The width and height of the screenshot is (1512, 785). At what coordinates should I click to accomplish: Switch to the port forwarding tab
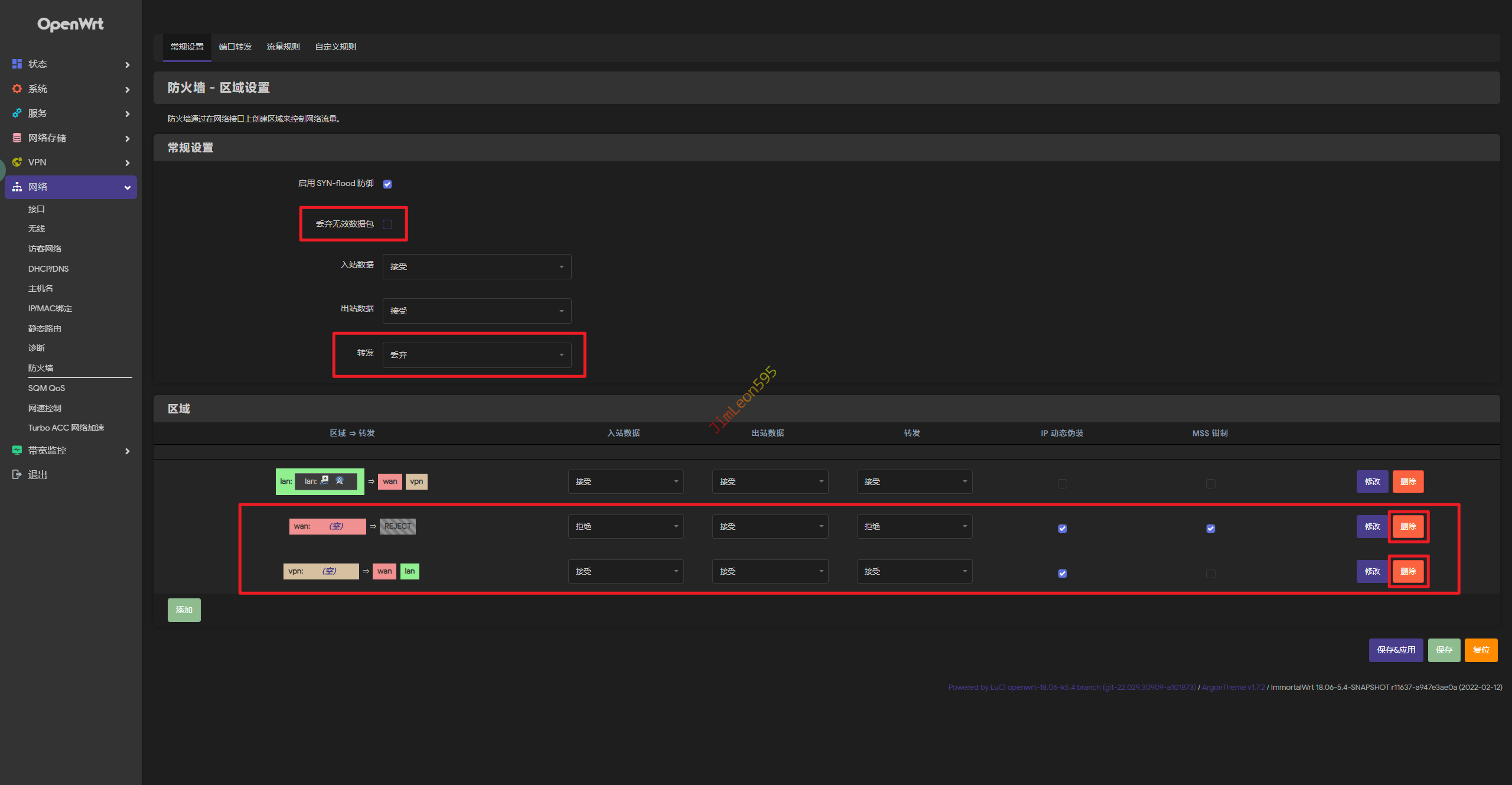pos(235,47)
